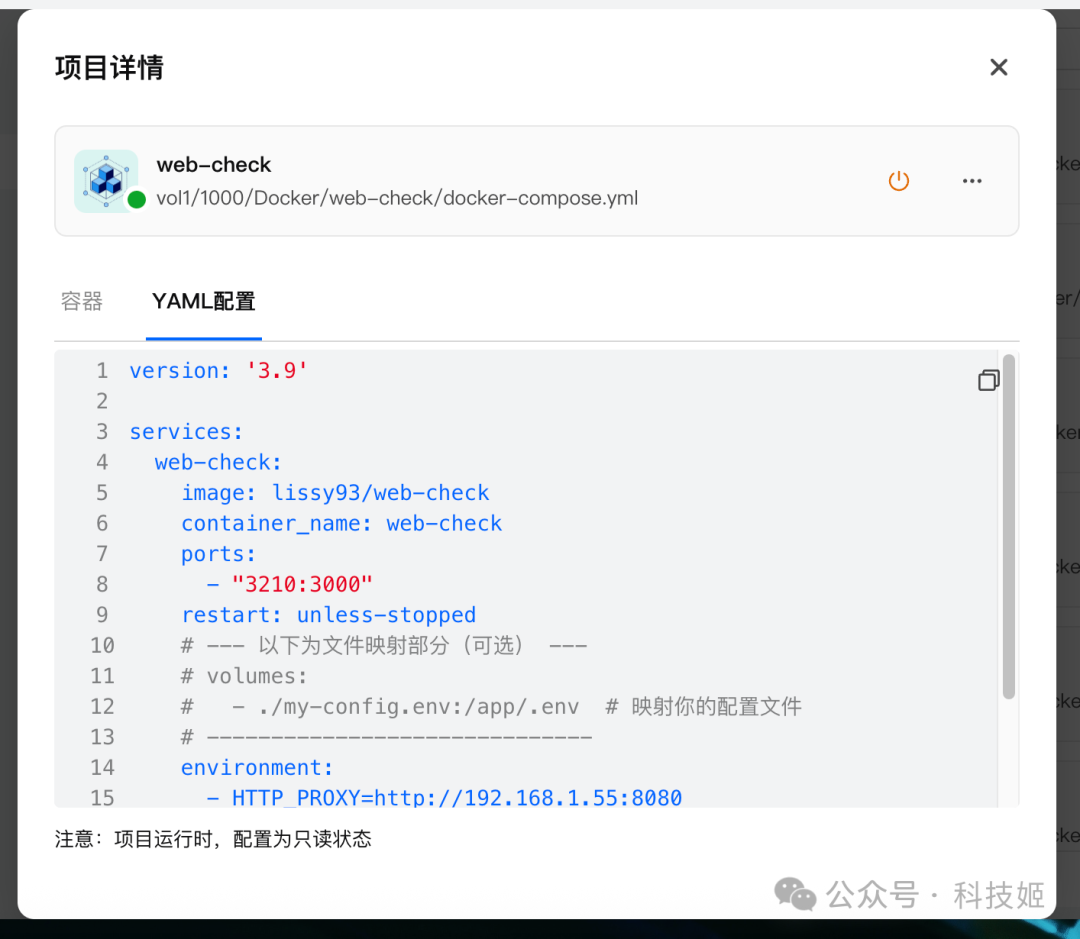Click line number 10 in the gutter
This screenshot has width=1080, height=939.
pos(102,645)
